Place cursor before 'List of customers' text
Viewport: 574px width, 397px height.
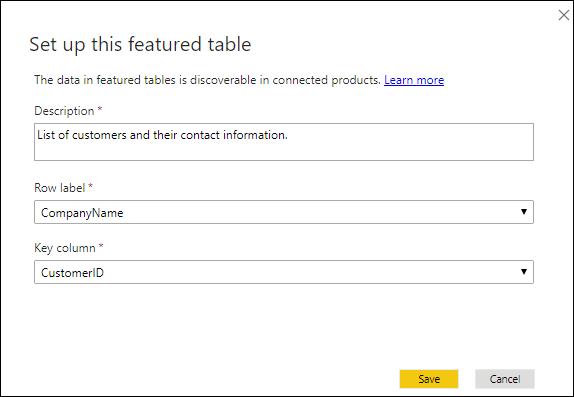37,135
